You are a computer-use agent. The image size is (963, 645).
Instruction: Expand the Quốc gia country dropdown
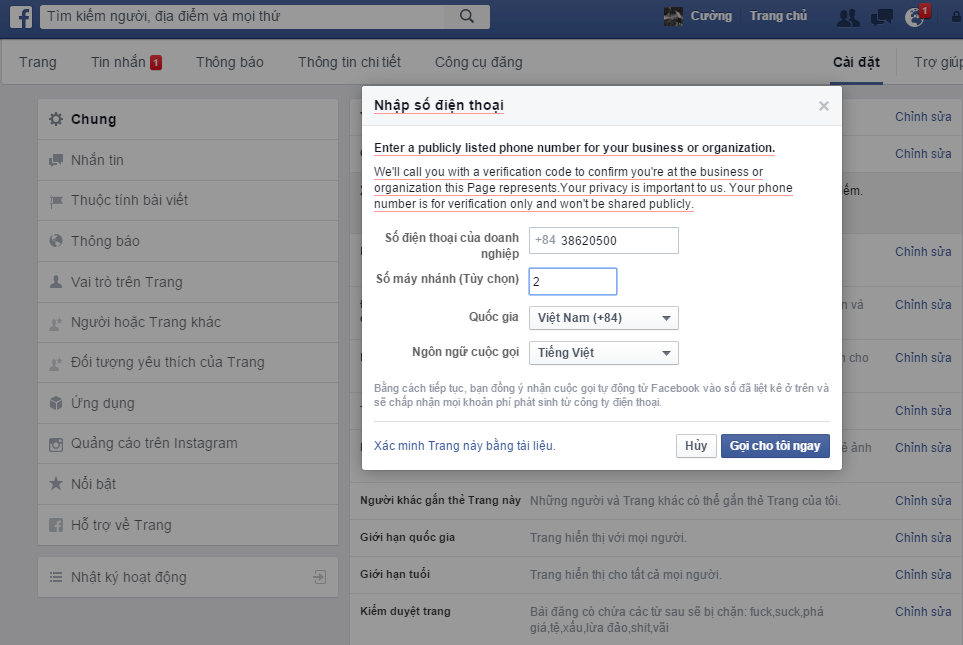pos(603,318)
